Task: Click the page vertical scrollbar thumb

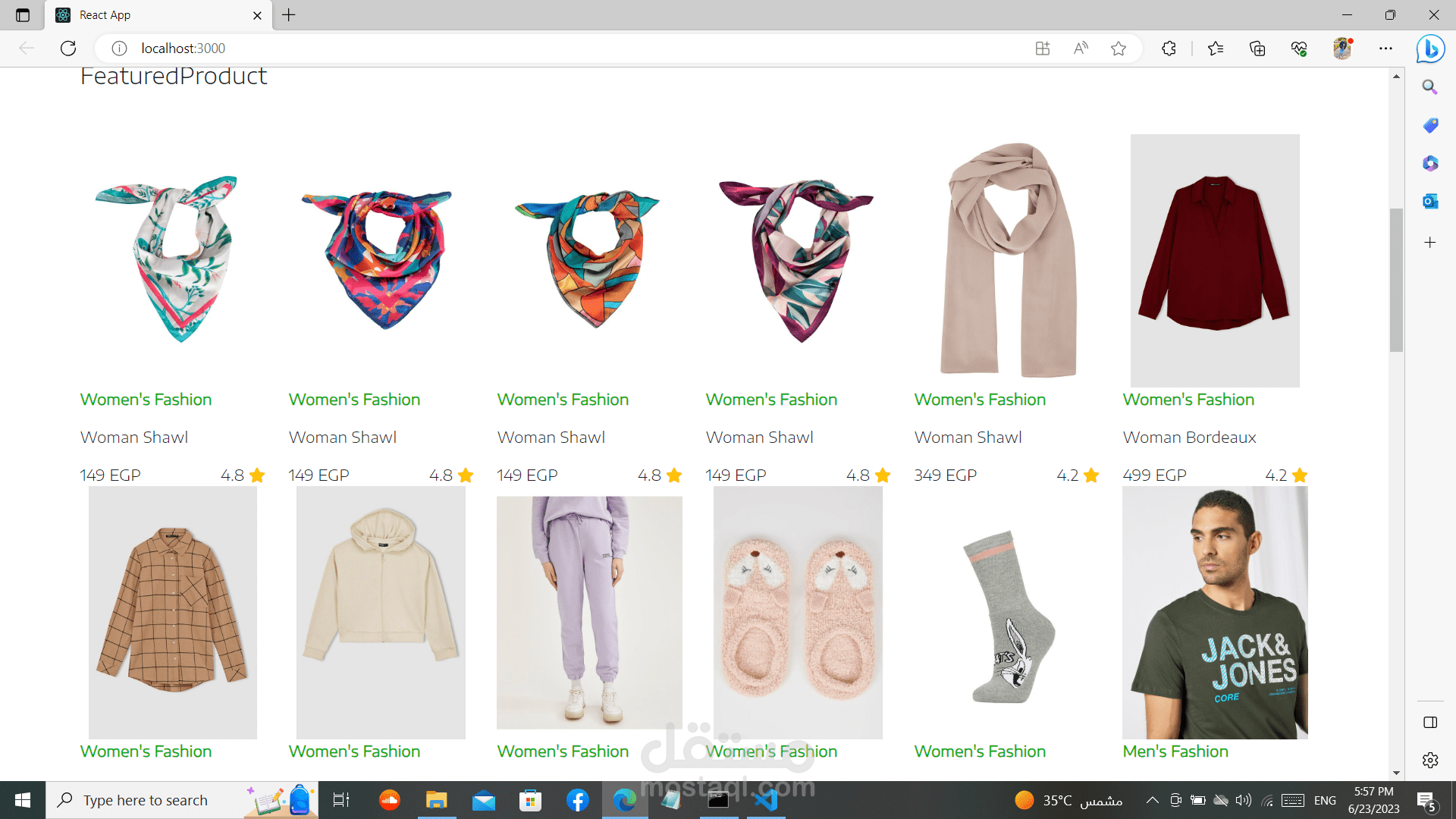Action: (x=1396, y=281)
